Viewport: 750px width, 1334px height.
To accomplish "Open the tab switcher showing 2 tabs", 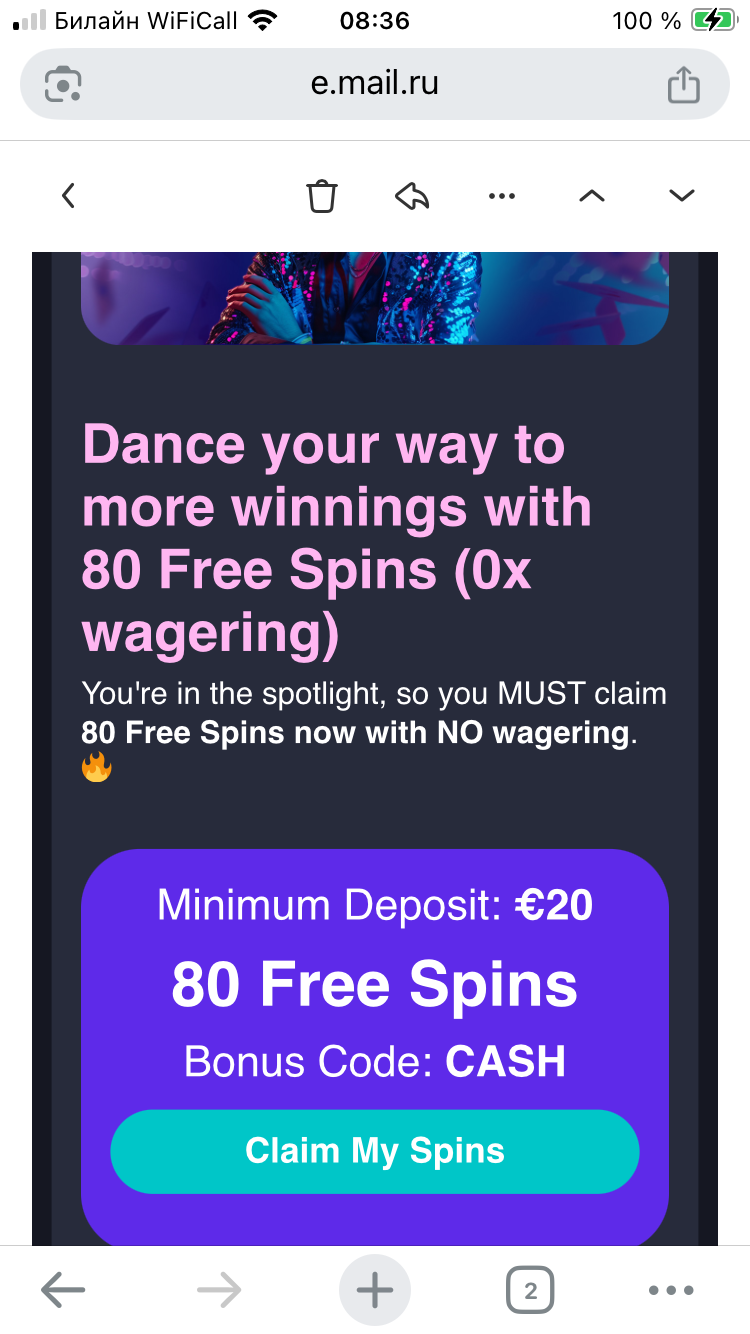I will click(530, 1291).
